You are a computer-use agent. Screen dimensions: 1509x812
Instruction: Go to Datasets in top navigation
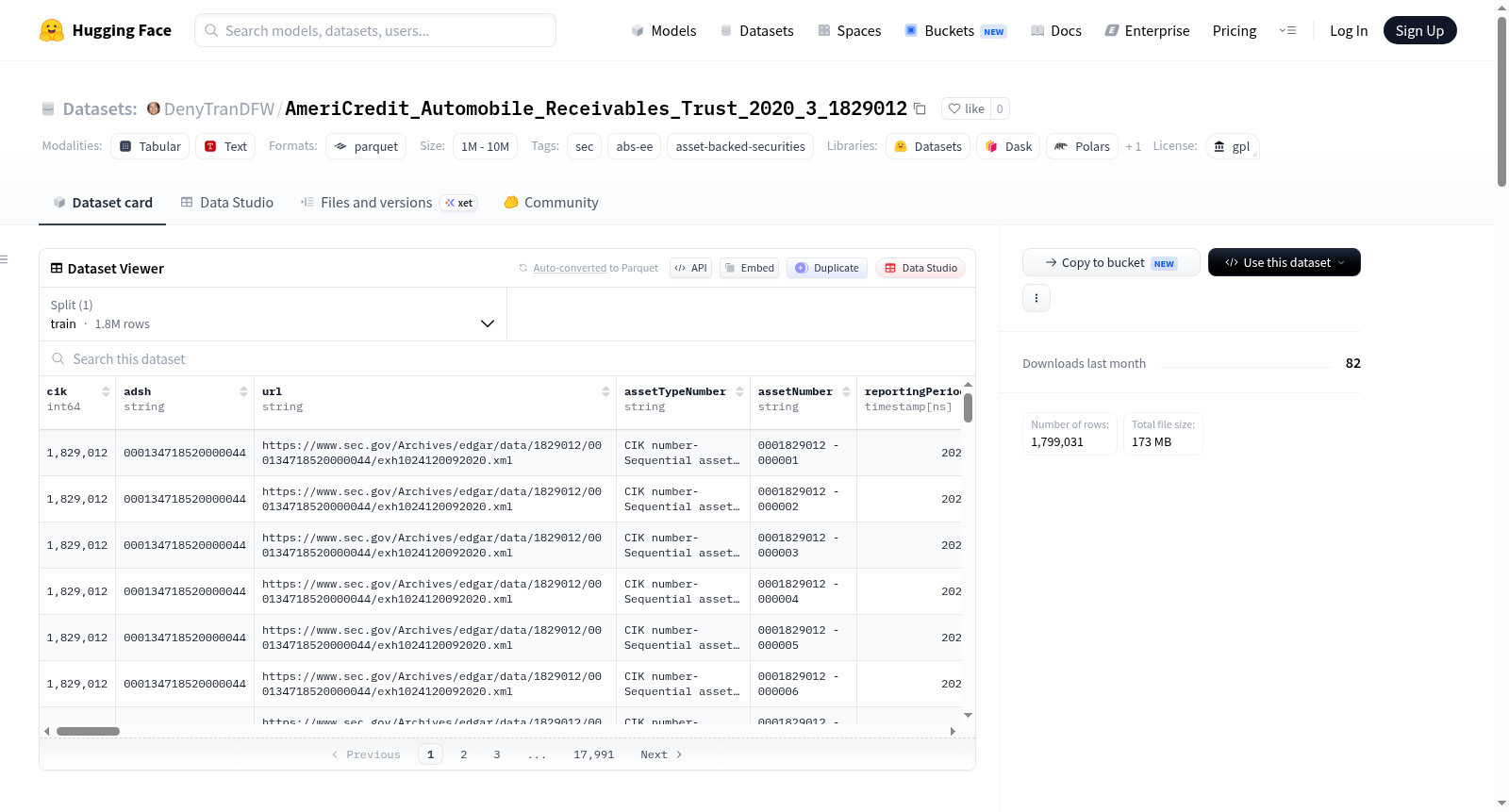point(756,30)
